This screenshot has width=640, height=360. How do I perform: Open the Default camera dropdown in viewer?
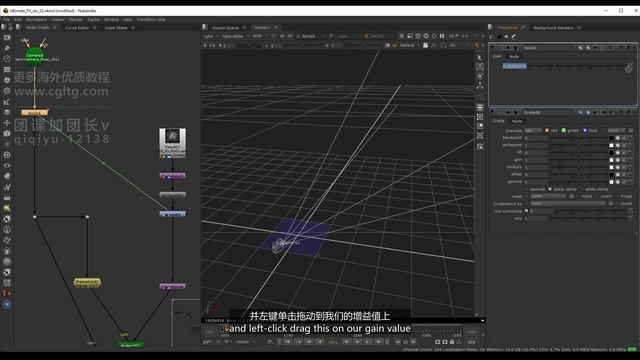coord(409,45)
